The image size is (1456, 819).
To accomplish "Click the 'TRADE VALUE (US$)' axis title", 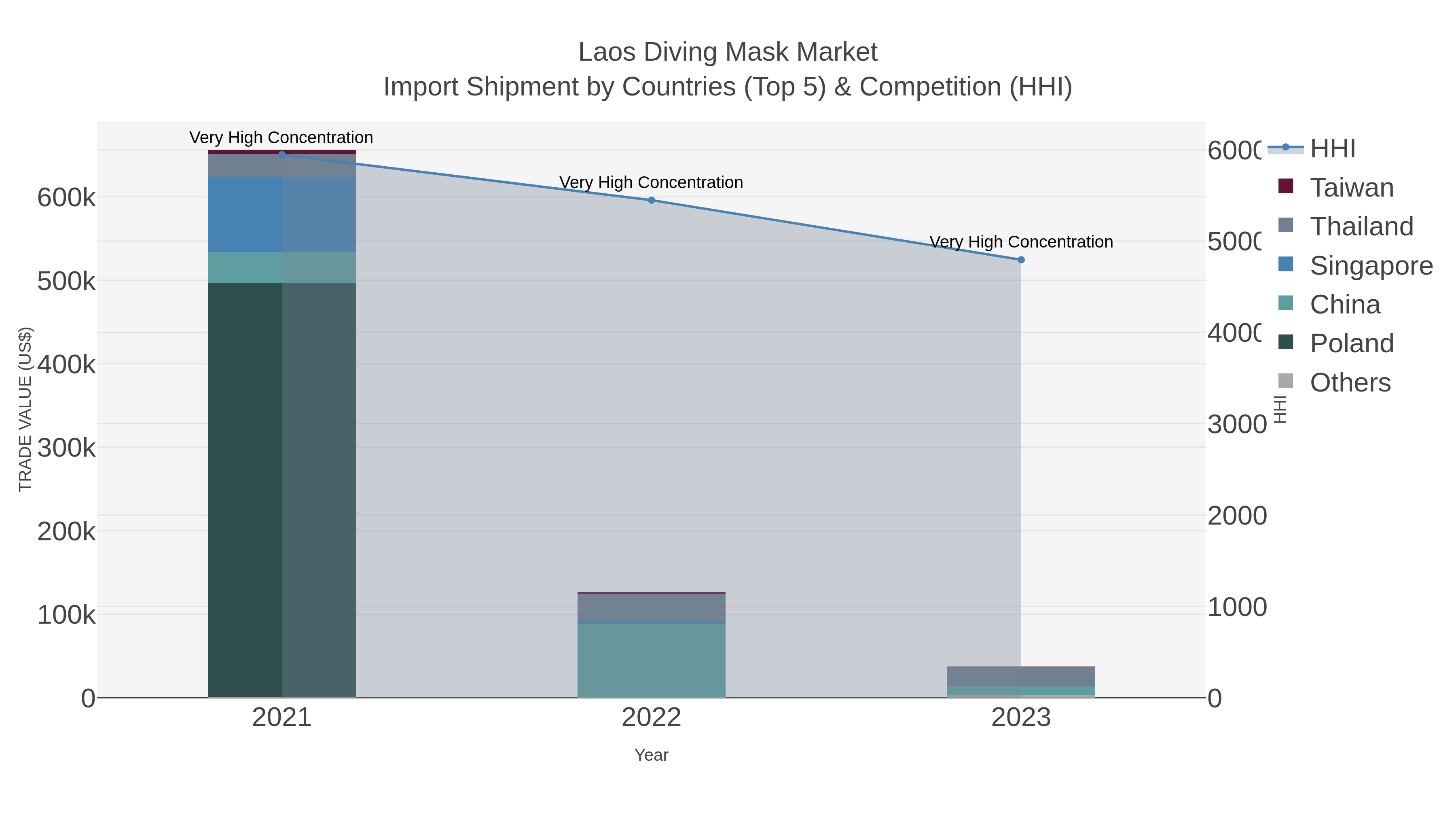I will tap(25, 409).
